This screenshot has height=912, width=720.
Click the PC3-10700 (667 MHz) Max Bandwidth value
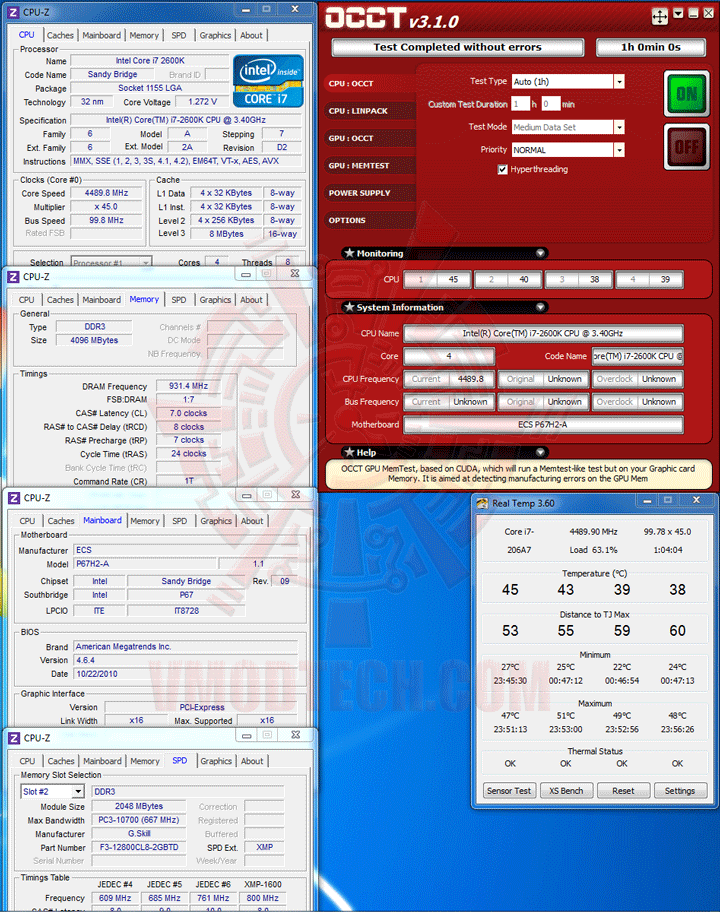point(139,820)
